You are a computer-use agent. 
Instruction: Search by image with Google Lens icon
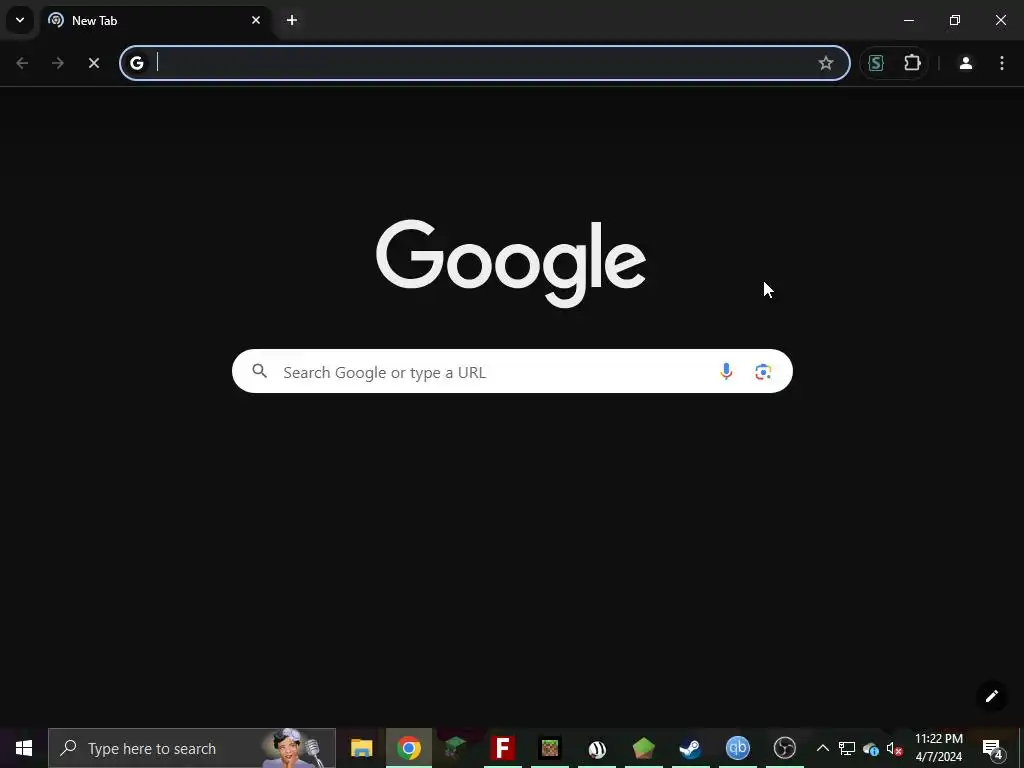[763, 372]
